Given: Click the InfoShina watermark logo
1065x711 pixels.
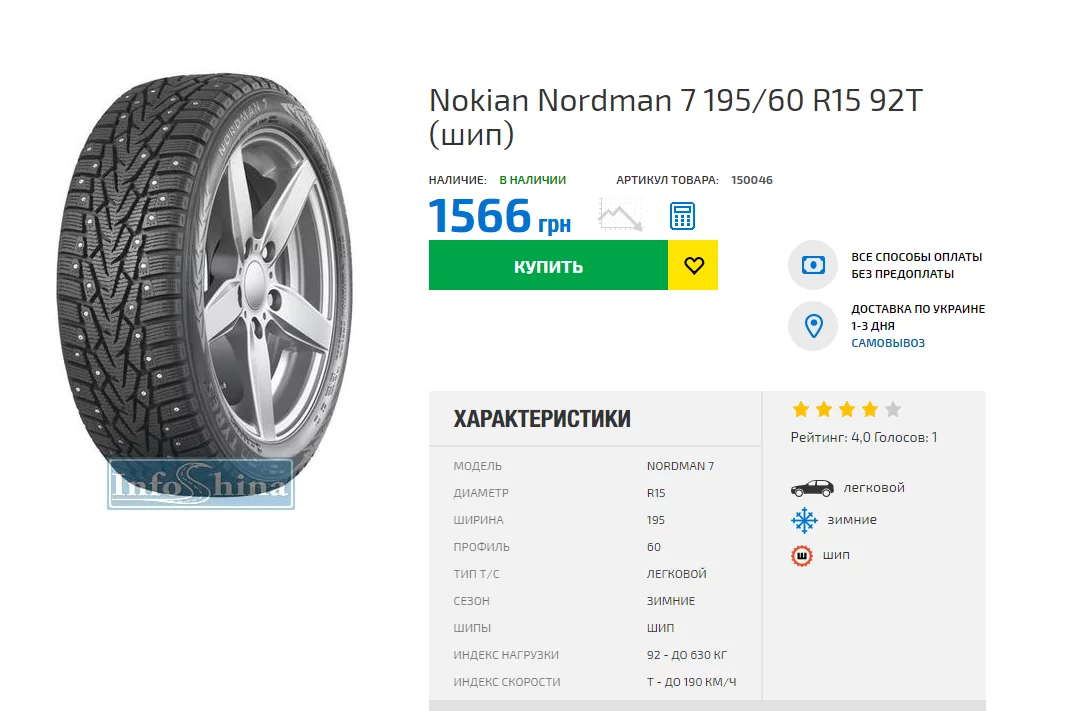Looking at the screenshot, I should (x=200, y=485).
